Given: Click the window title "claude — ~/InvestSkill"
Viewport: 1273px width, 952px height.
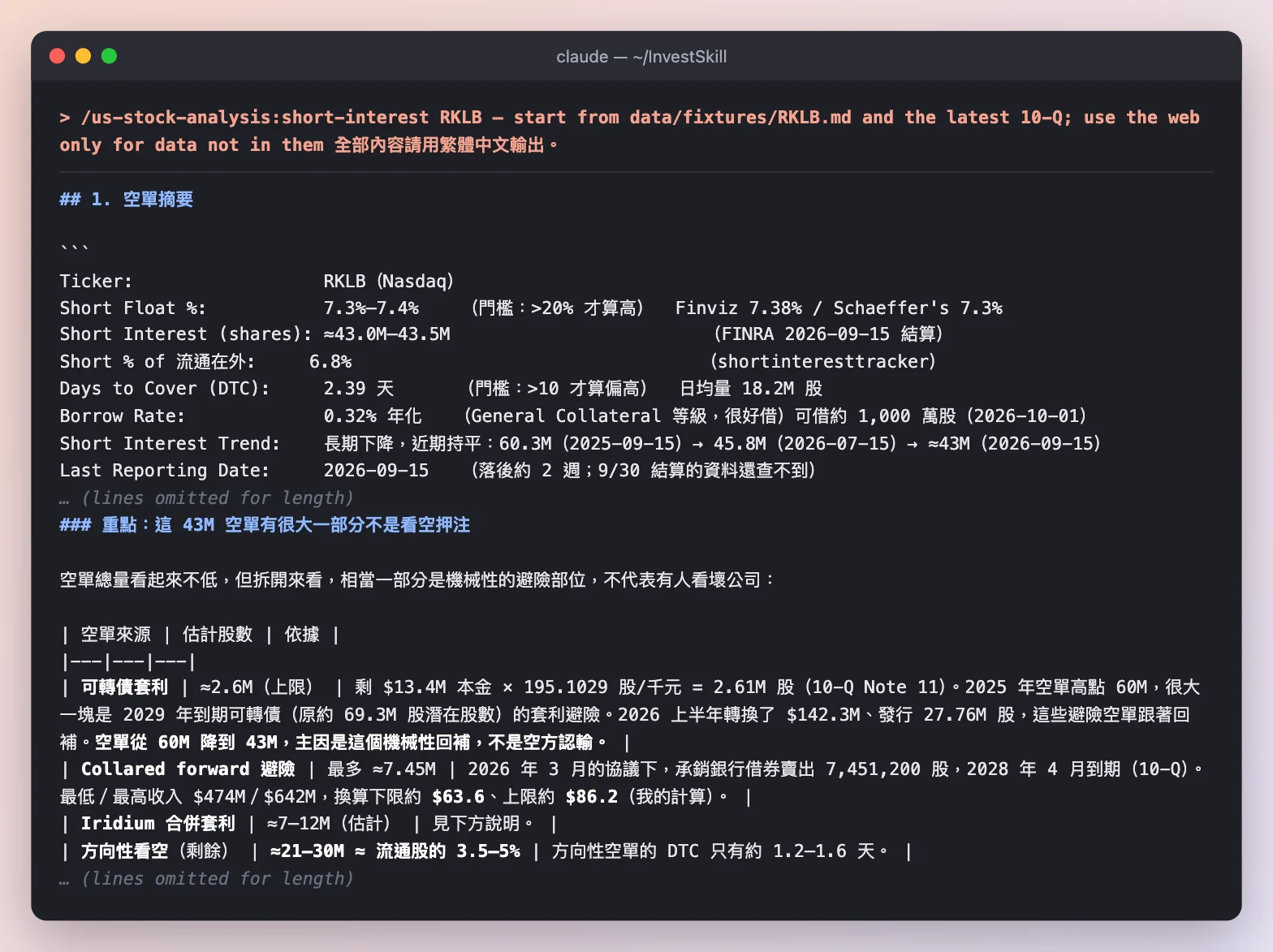Looking at the screenshot, I should pyautogui.click(x=641, y=57).
